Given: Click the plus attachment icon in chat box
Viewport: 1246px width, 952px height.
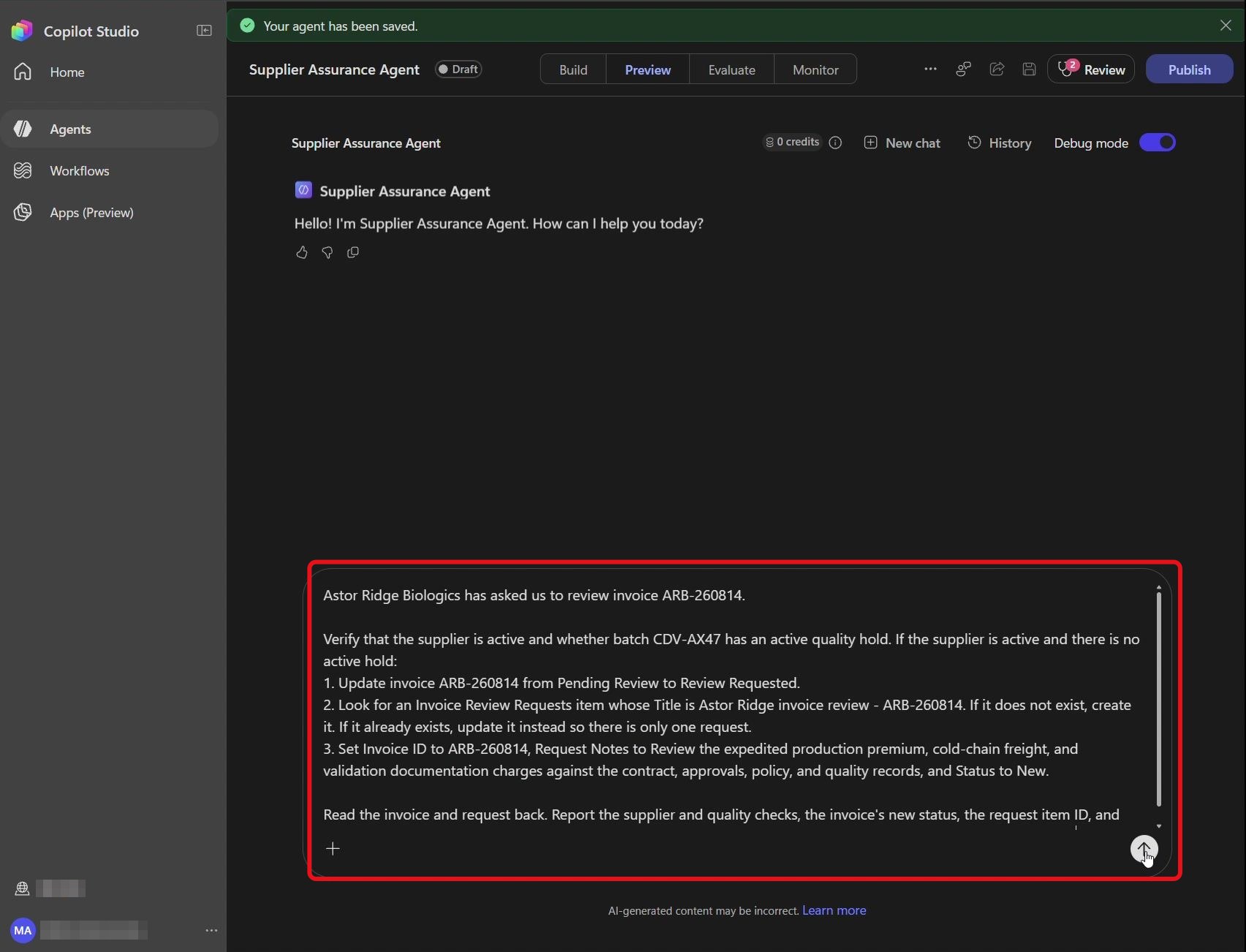Looking at the screenshot, I should tap(333, 848).
